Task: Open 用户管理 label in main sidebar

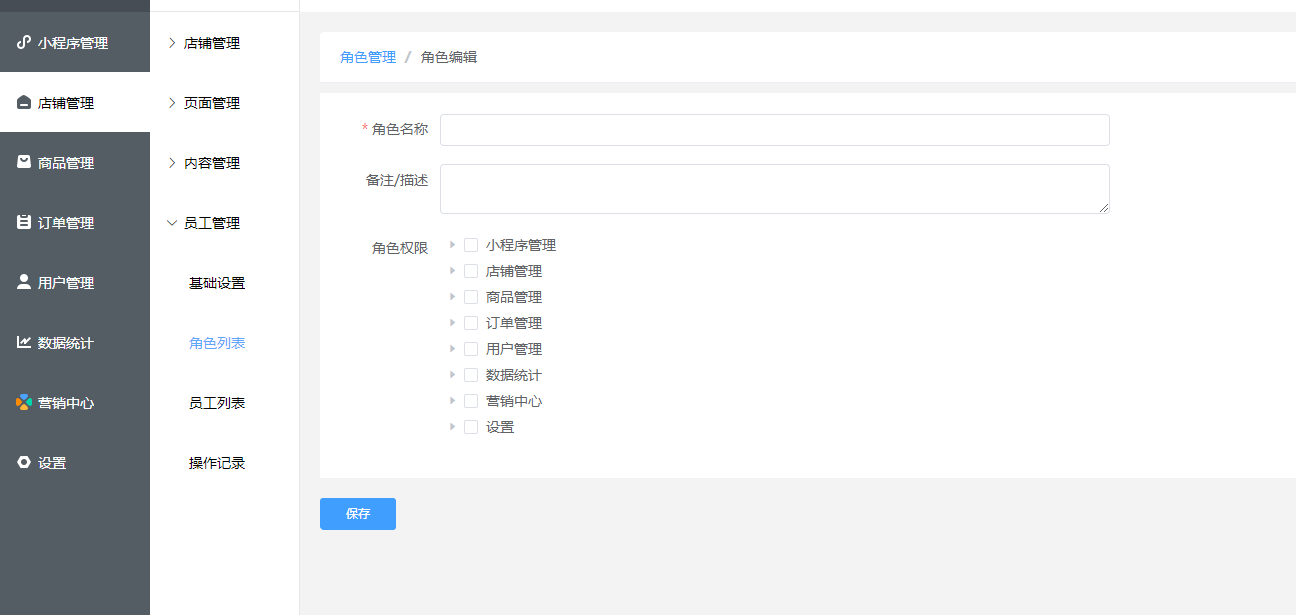Action: tap(66, 283)
